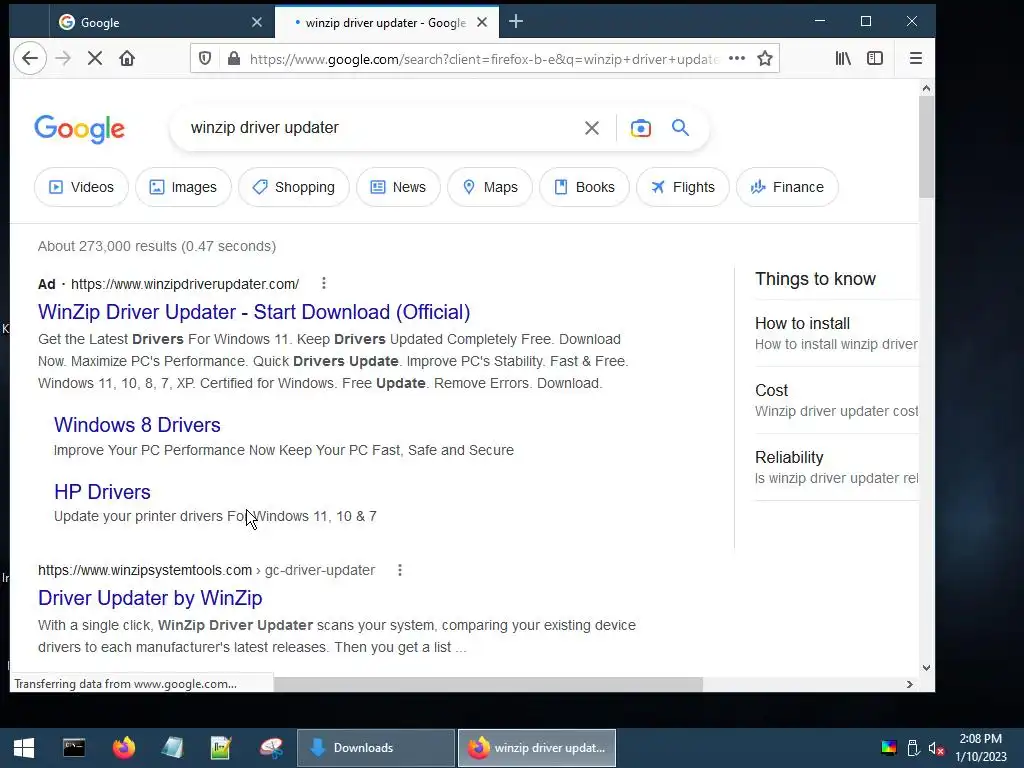
Task: Click the scroll down arrow
Action: click(926, 667)
